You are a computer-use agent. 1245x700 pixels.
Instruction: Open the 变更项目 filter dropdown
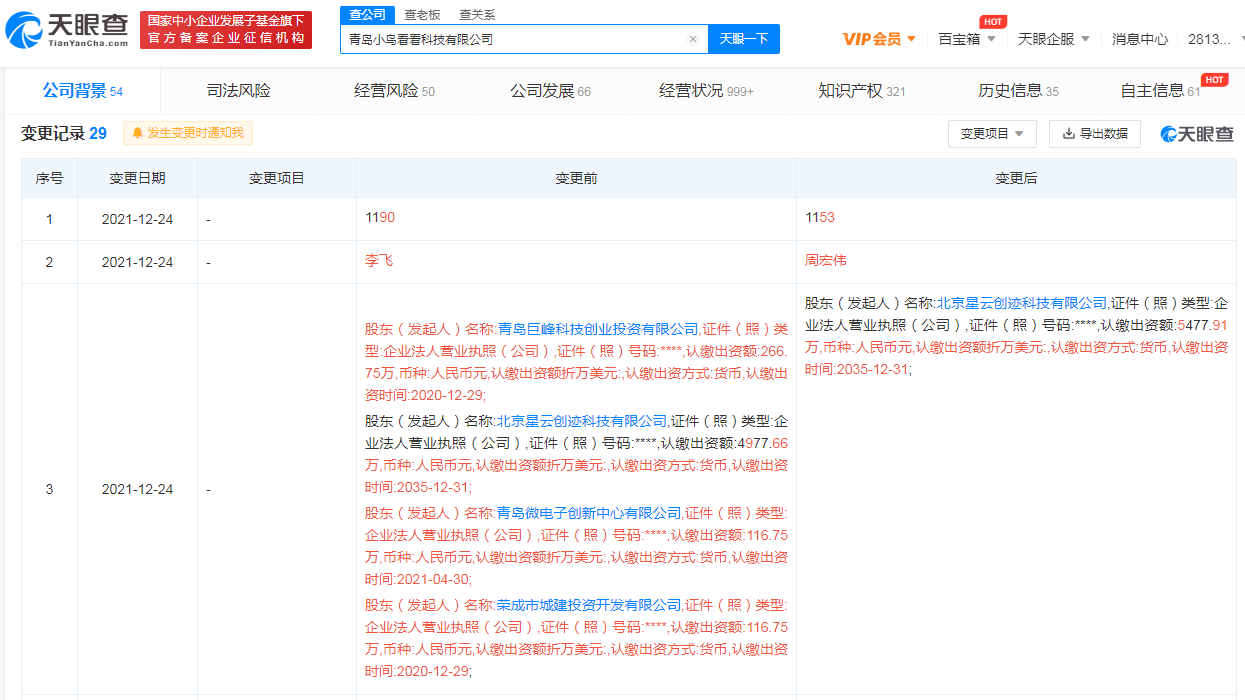point(991,133)
